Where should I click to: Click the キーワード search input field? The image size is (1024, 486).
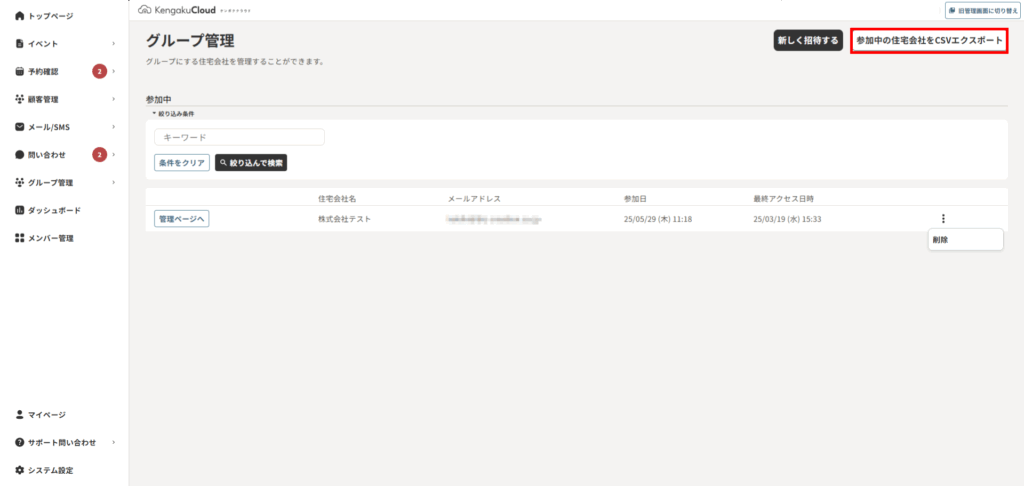239,137
